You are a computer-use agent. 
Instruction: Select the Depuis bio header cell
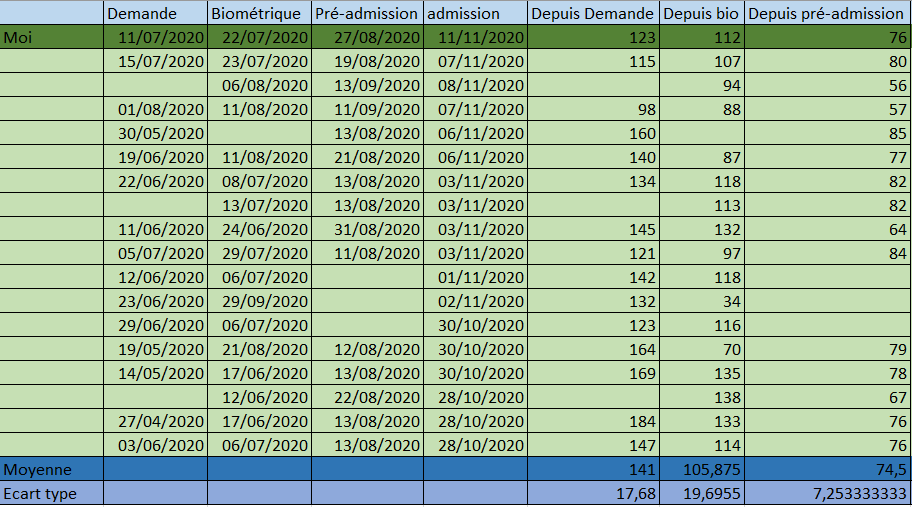coord(702,13)
